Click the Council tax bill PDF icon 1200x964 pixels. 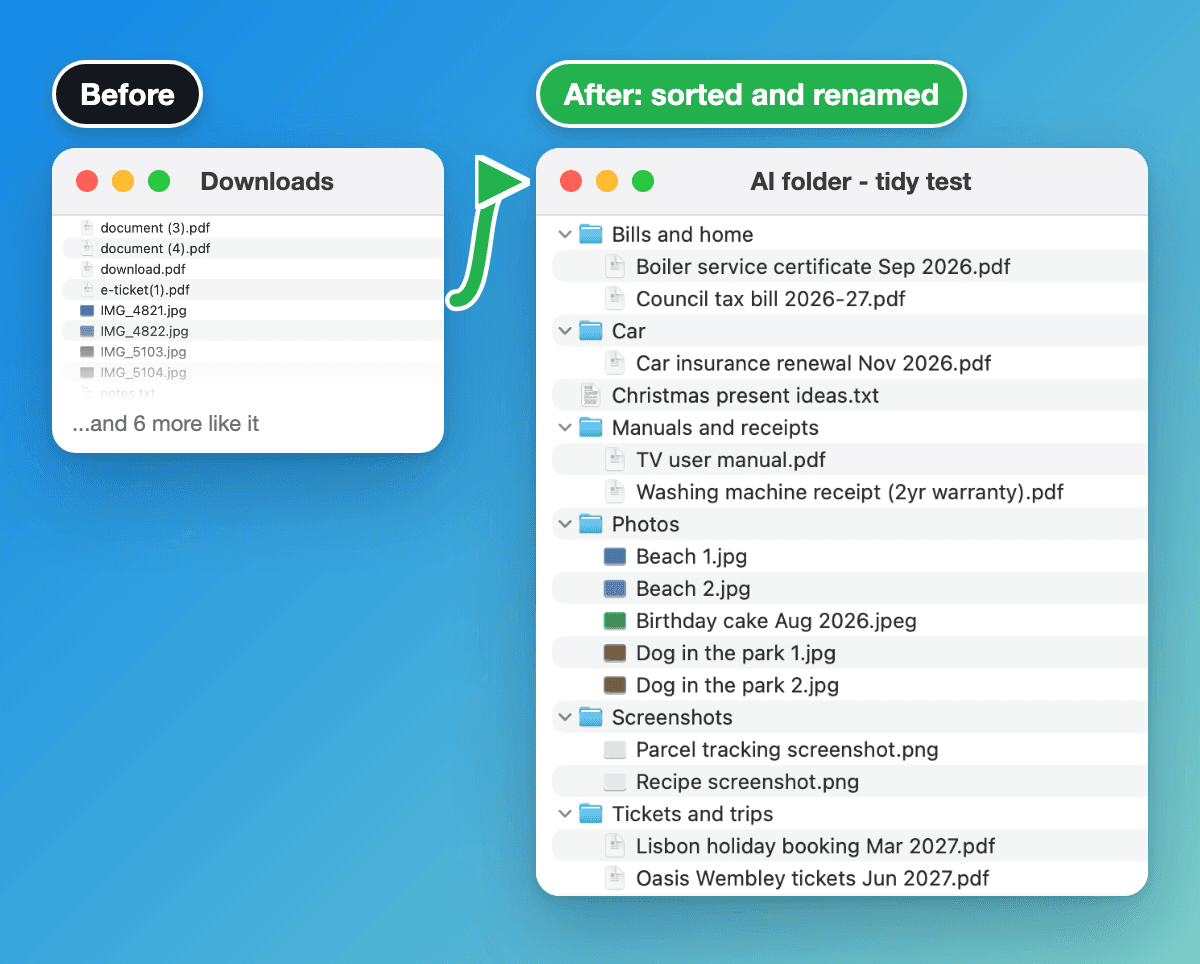(615, 299)
